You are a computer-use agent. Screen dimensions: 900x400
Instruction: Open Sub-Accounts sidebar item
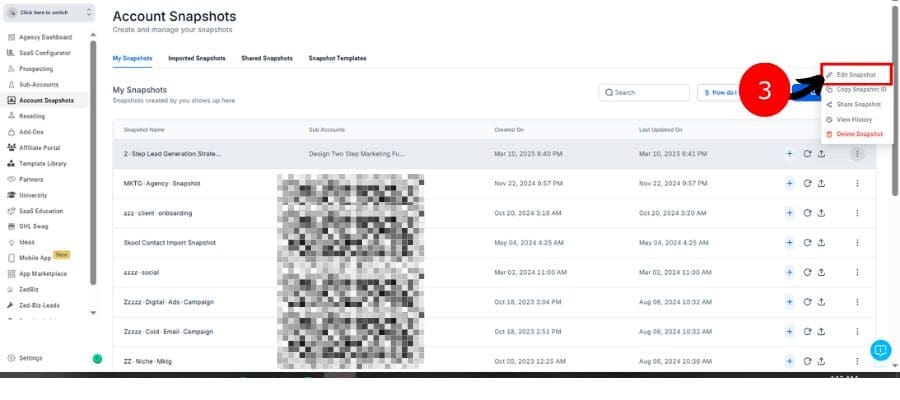point(39,84)
